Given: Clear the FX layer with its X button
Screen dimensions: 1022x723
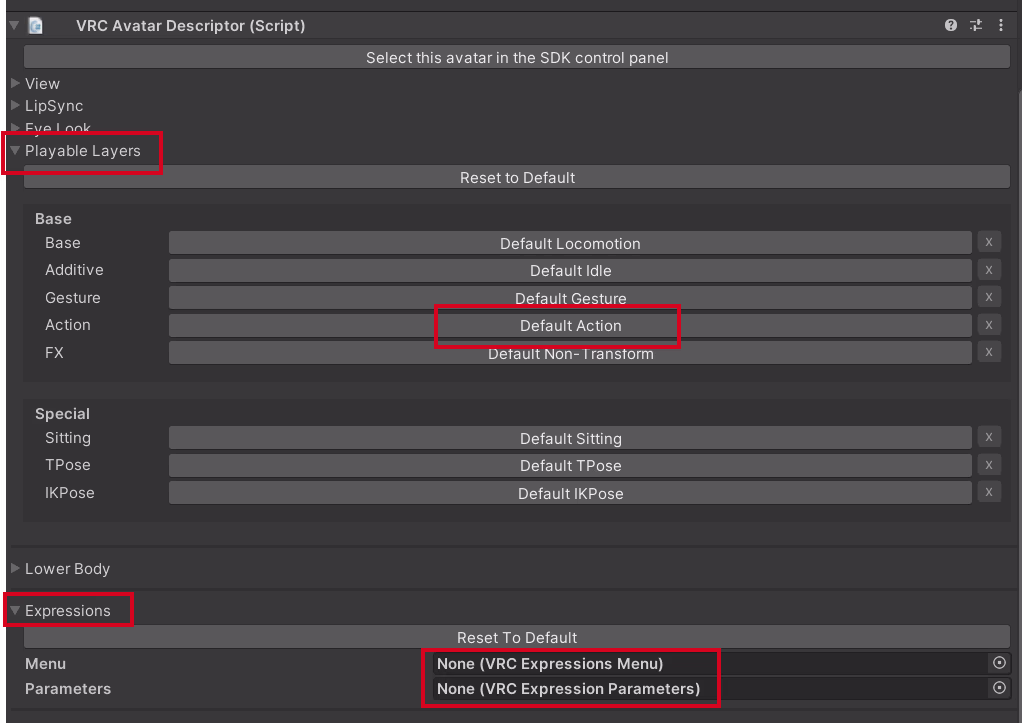Looking at the screenshot, I should pos(989,352).
